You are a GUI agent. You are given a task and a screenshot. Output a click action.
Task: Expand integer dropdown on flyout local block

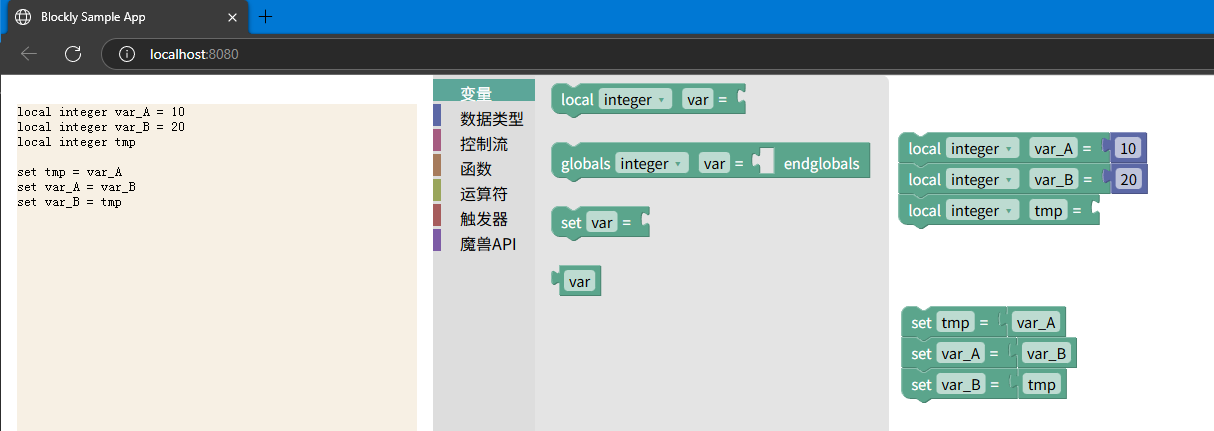[x=634, y=100]
